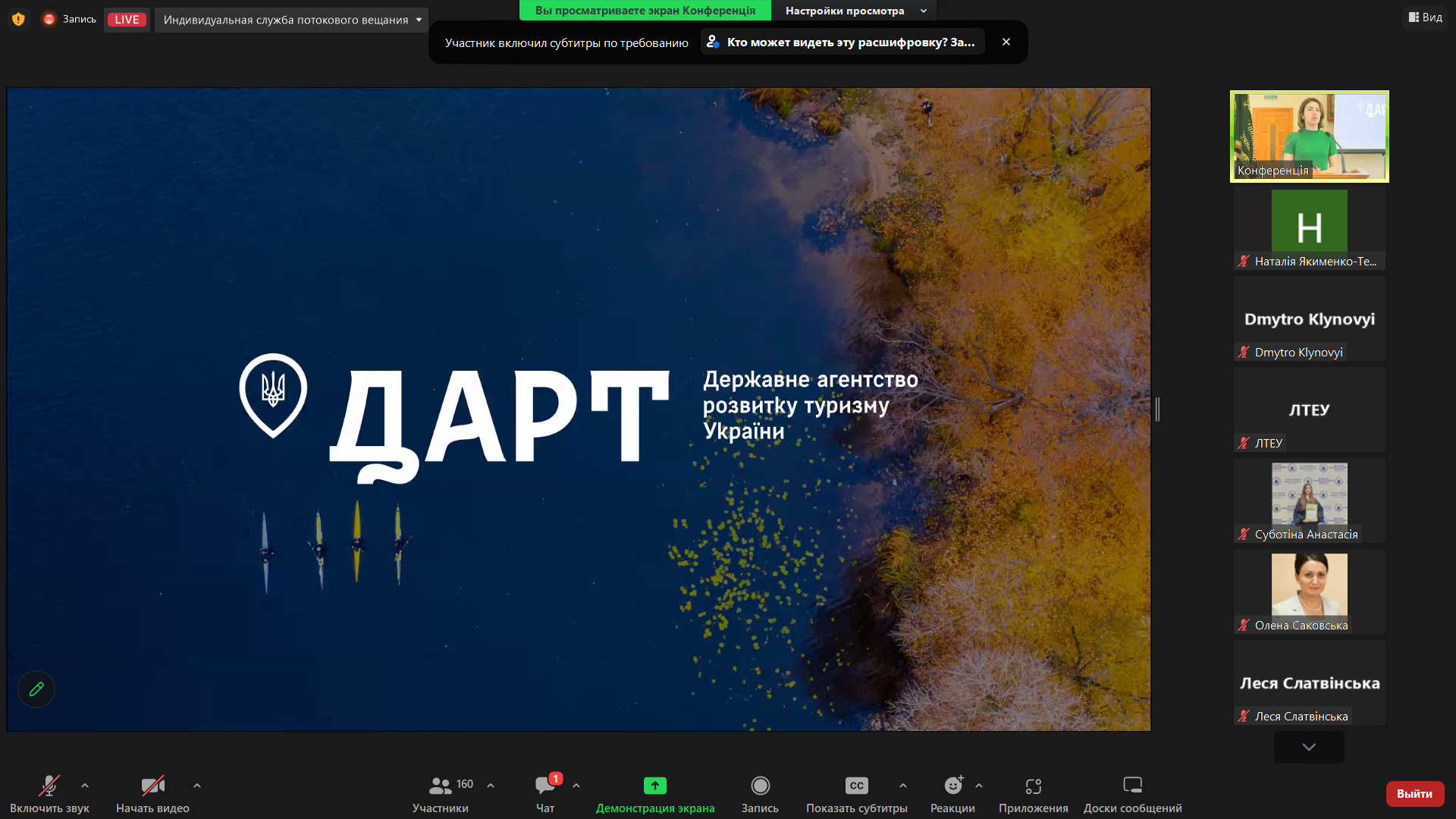Click the red Leave button

(x=1414, y=793)
